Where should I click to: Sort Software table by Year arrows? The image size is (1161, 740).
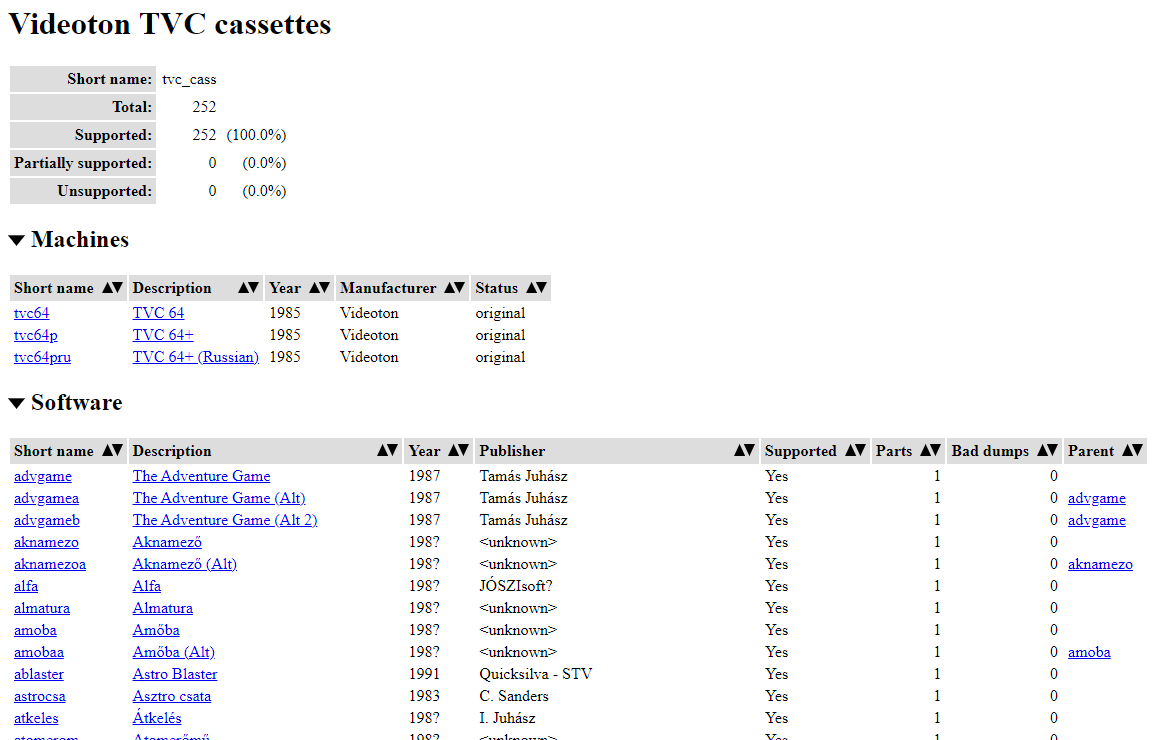(x=459, y=450)
